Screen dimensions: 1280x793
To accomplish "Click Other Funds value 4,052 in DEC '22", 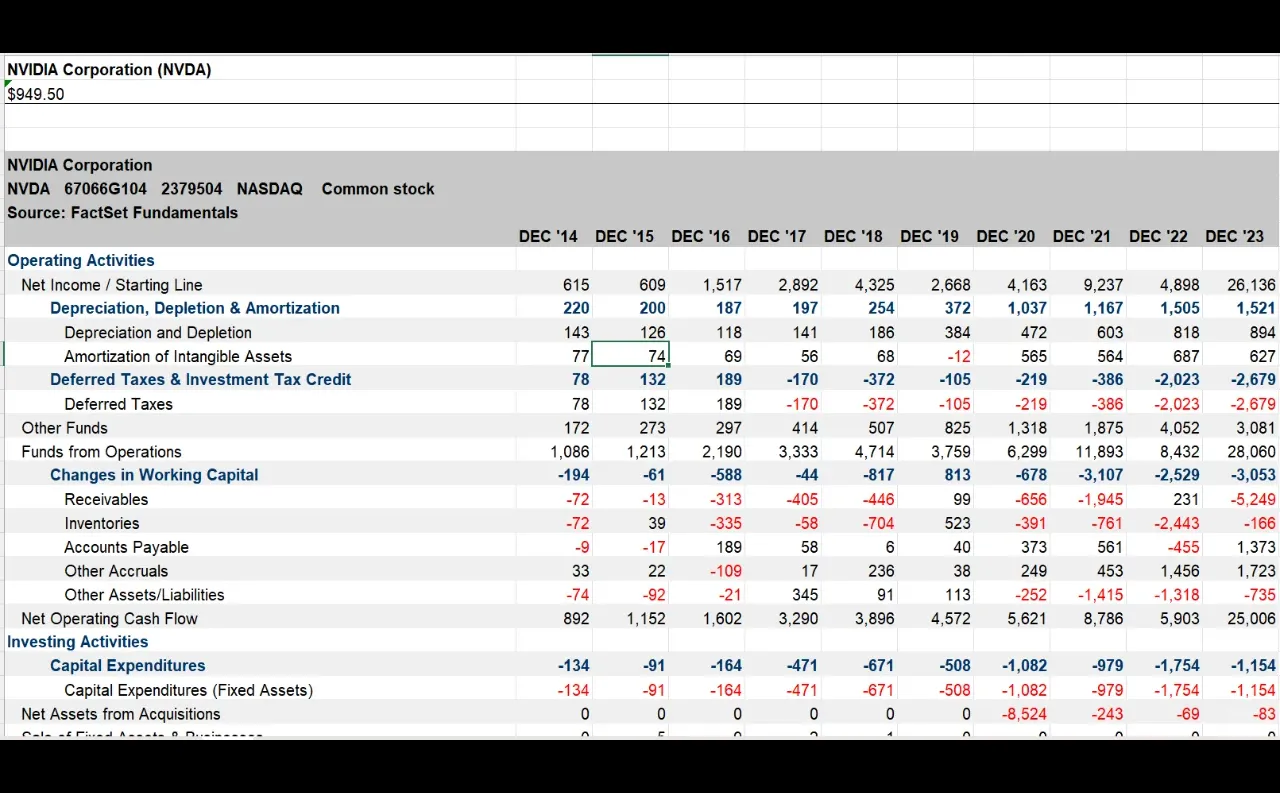I will [x=1180, y=428].
